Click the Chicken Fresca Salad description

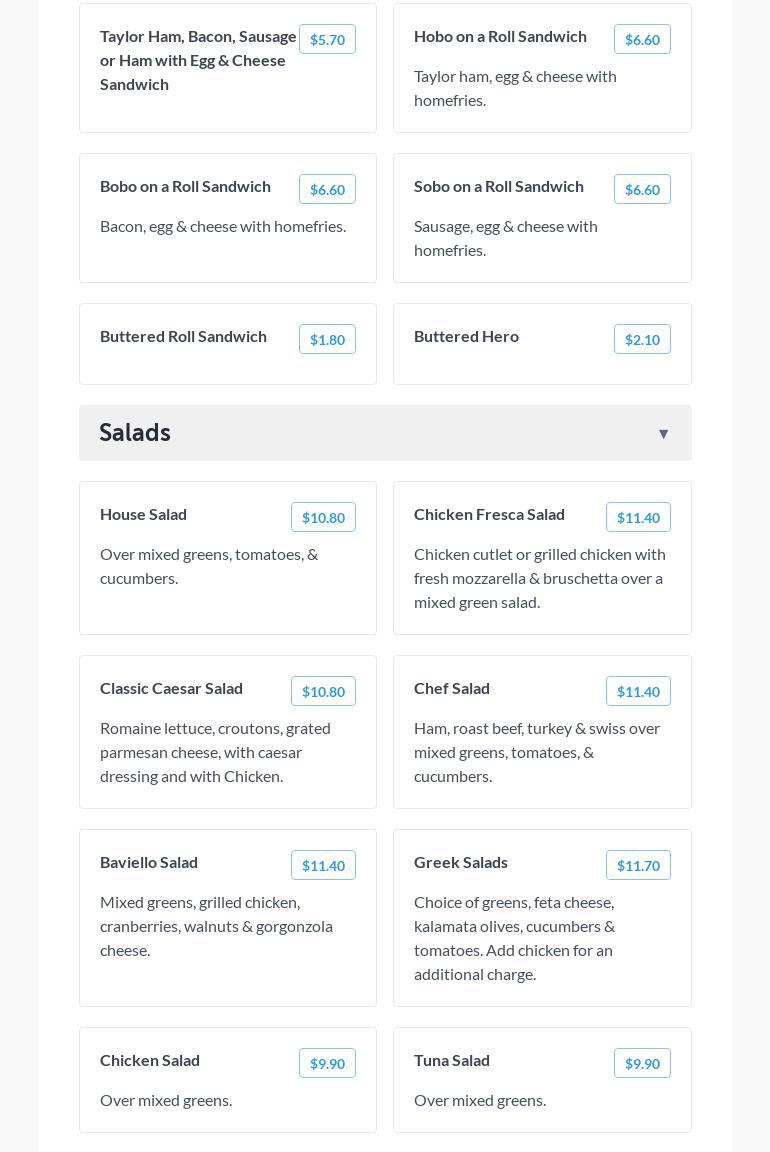click(x=540, y=578)
